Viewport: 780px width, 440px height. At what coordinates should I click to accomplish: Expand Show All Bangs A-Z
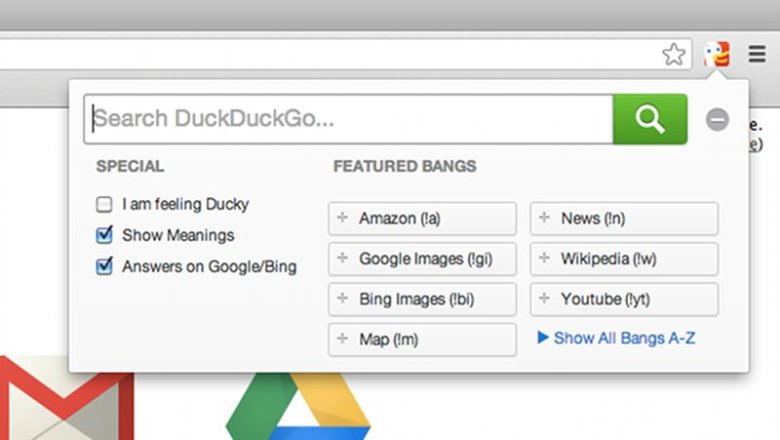click(616, 338)
